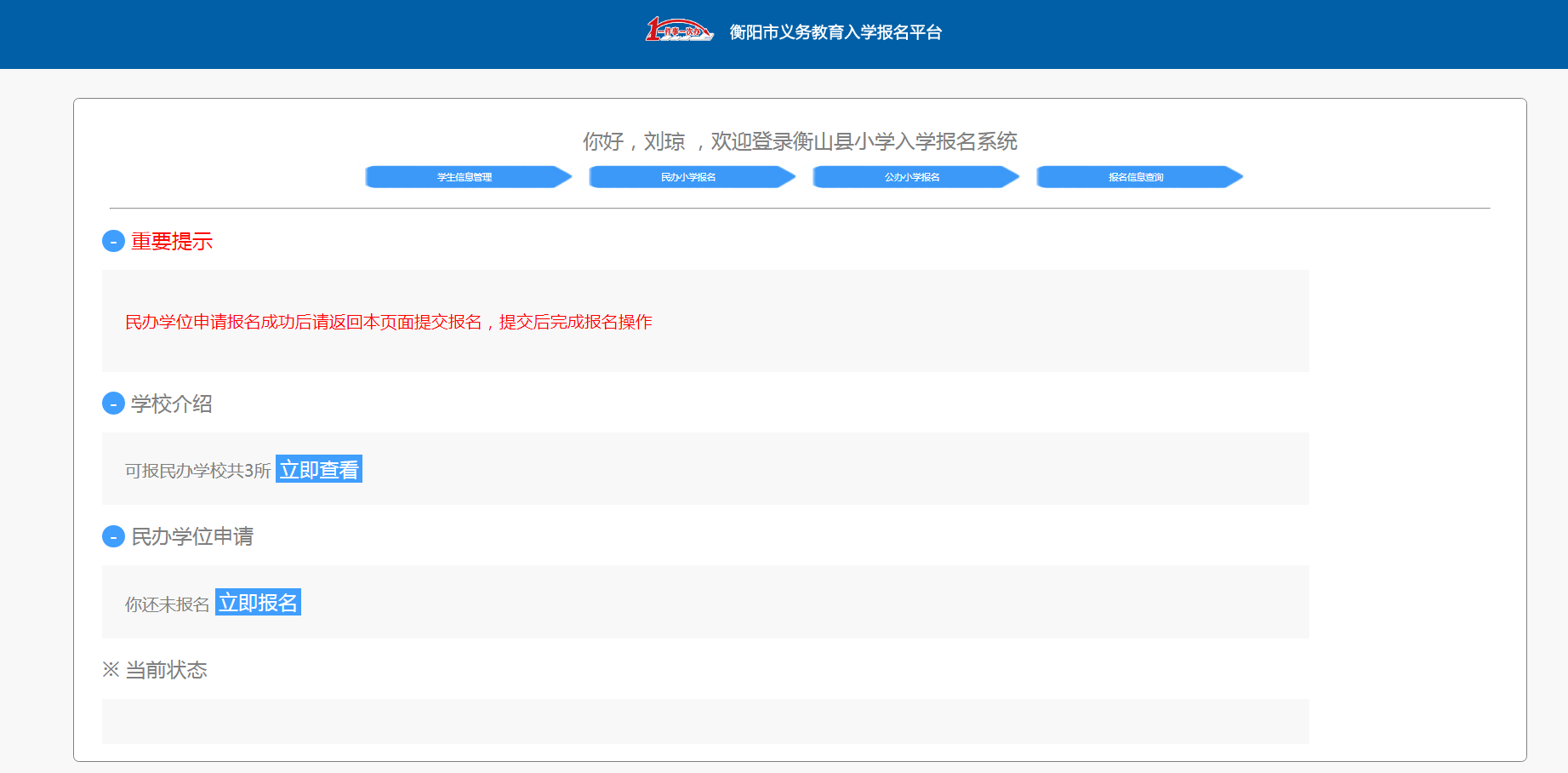This screenshot has width=1568, height=773.
Task: Collapse 民办学位申请 using its blue minus icon
Action: coord(113,536)
